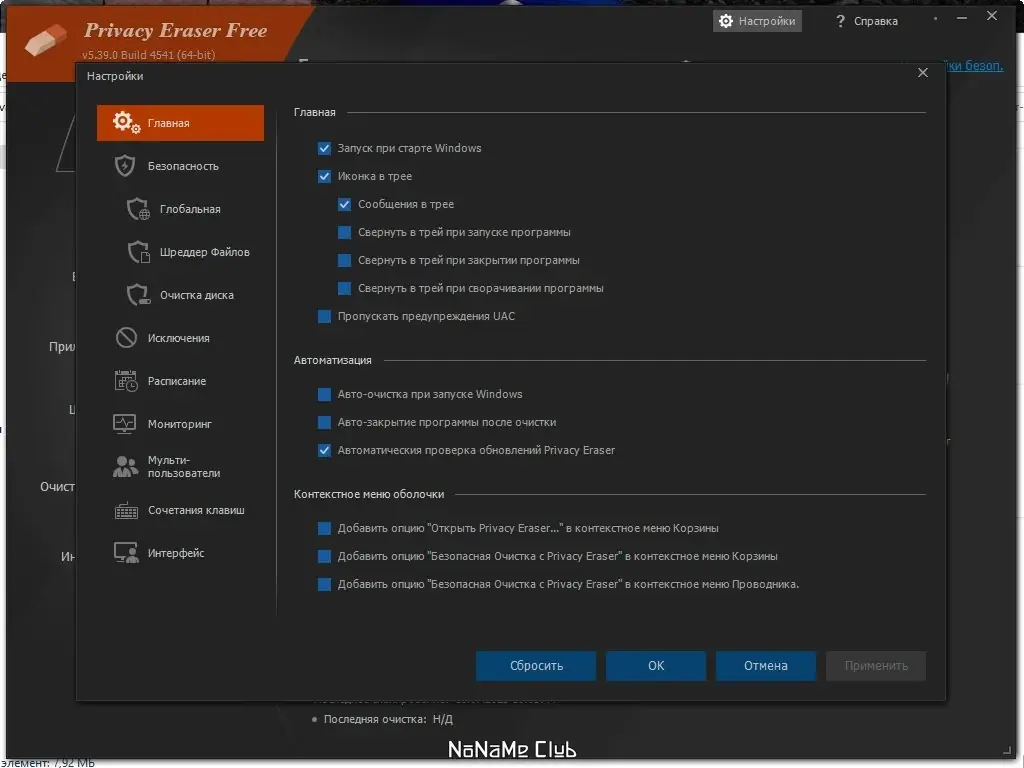
Task: Click the Отмена button
Action: (x=765, y=665)
